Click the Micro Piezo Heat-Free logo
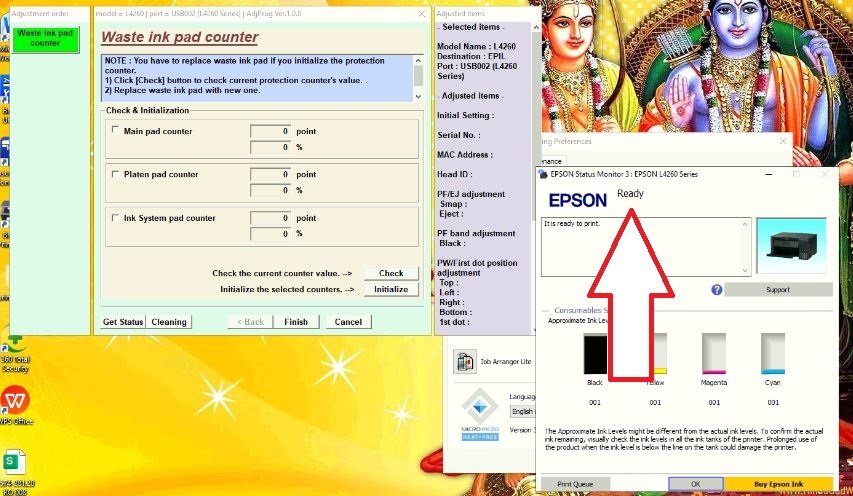The height and width of the screenshot is (496, 853). [x=480, y=414]
